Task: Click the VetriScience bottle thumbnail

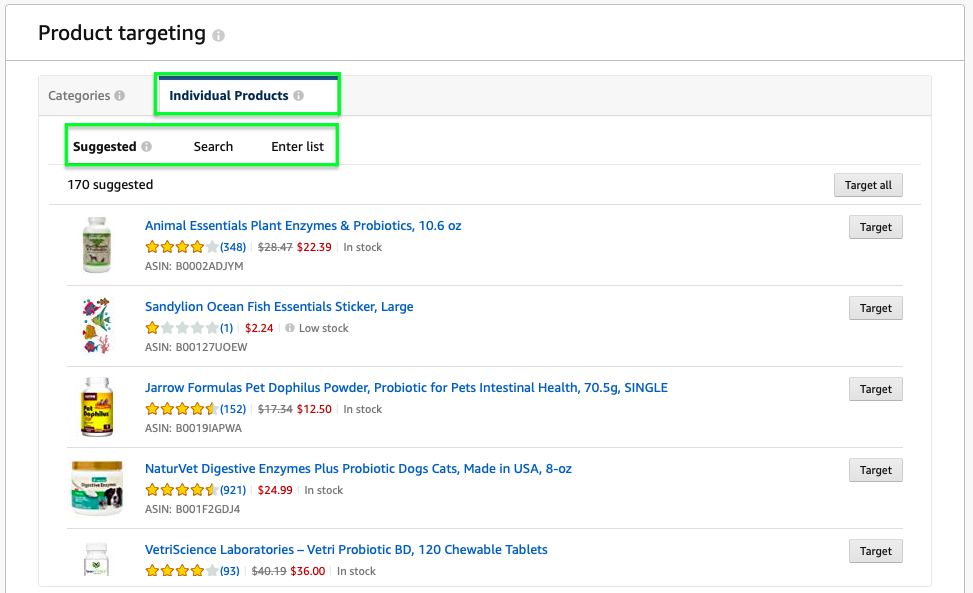Action: pyautogui.click(x=96, y=560)
